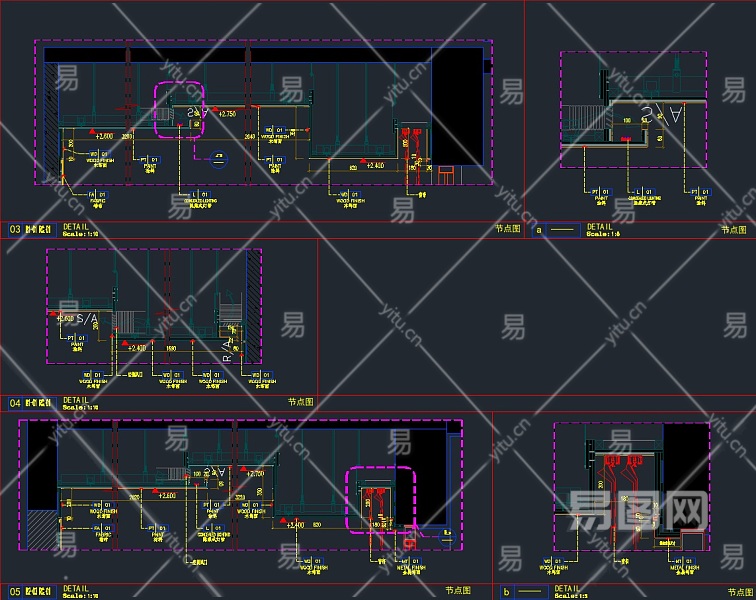Image resolution: width=756 pixels, height=600 pixels.
Task: Click the detail label "b" title tag
Action: pyautogui.click(x=506, y=592)
